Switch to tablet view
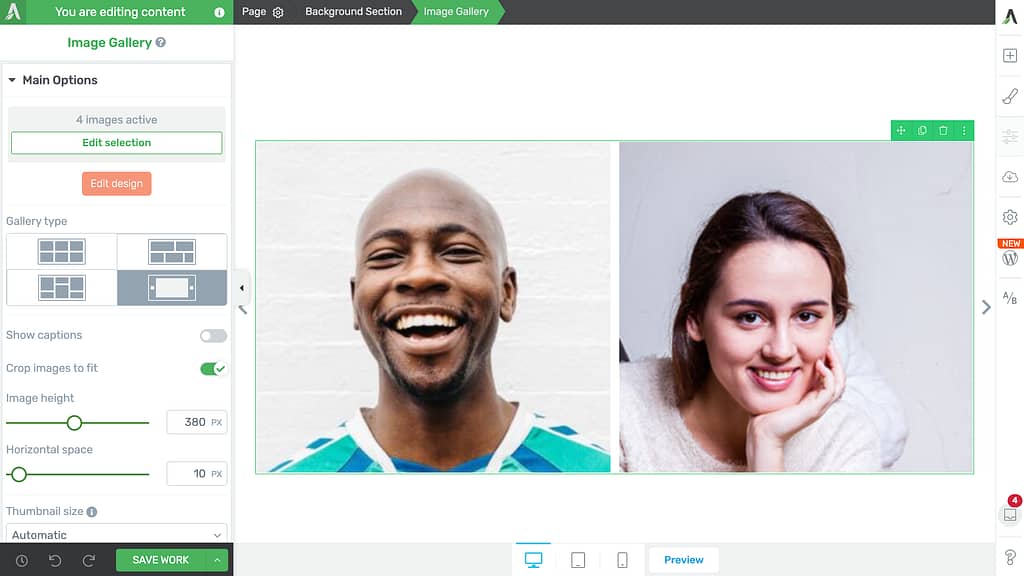The height and width of the screenshot is (576, 1024). [x=578, y=560]
